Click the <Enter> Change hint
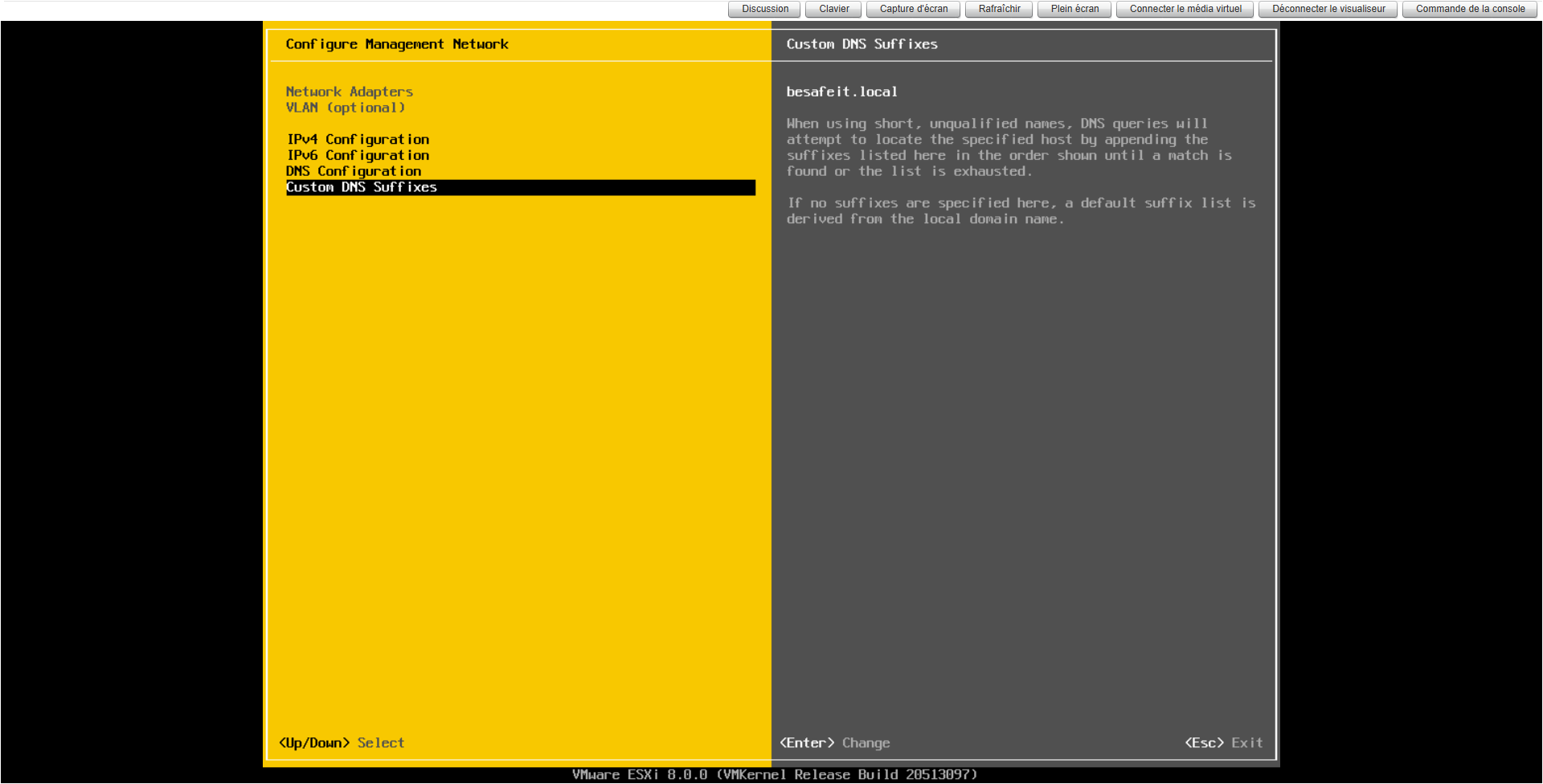This screenshot has height=784, width=1543. pos(835,743)
